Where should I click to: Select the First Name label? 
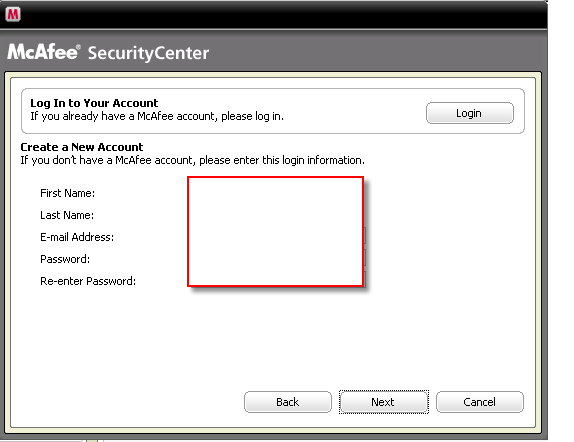coord(67,193)
